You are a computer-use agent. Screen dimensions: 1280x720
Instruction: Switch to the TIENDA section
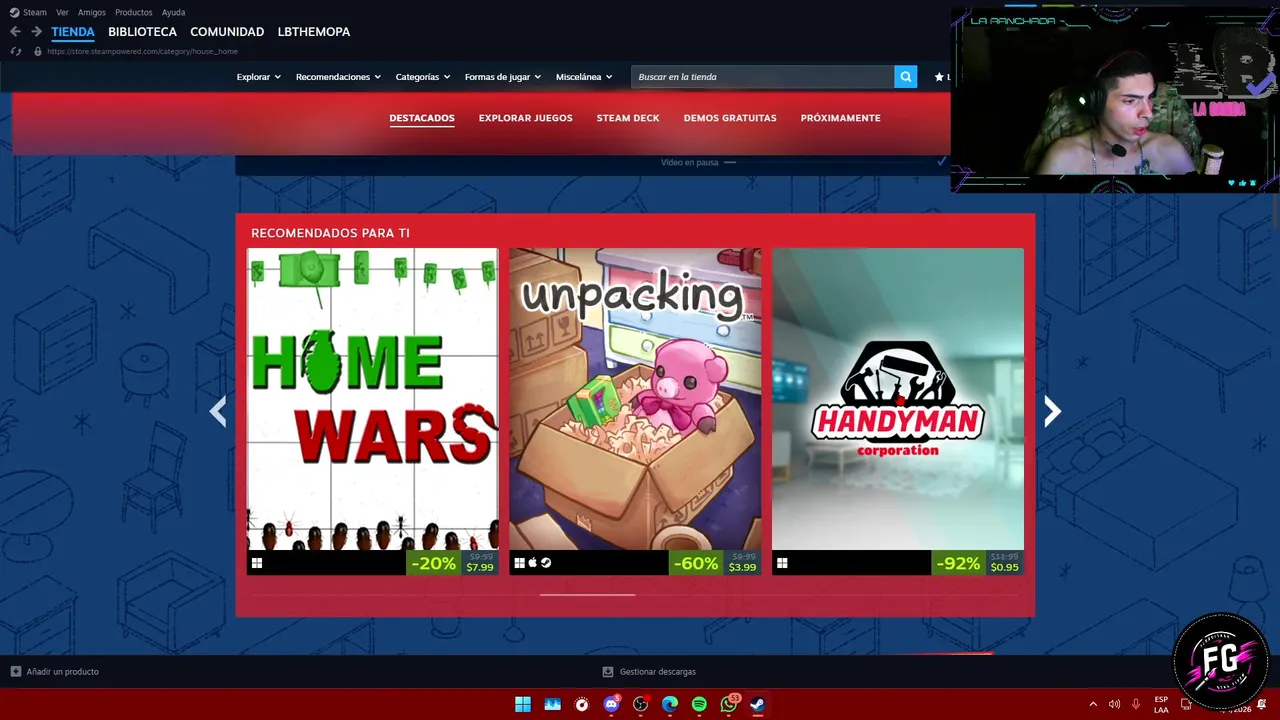point(73,32)
